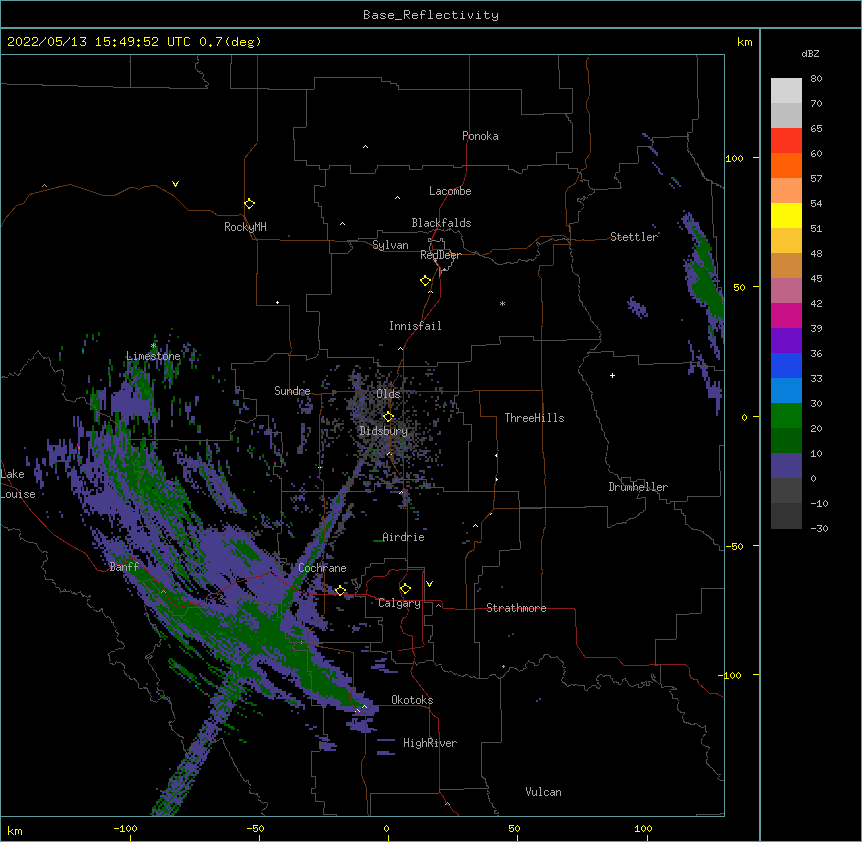Click the yellow marker south of RedDeer
Viewport: 862px width, 842px height.
pos(425,280)
